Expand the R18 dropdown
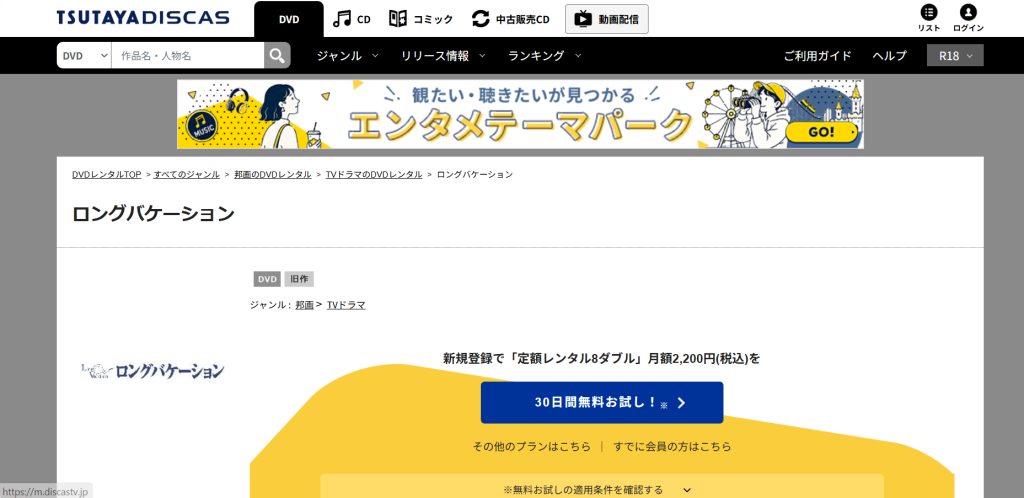 click(x=955, y=55)
